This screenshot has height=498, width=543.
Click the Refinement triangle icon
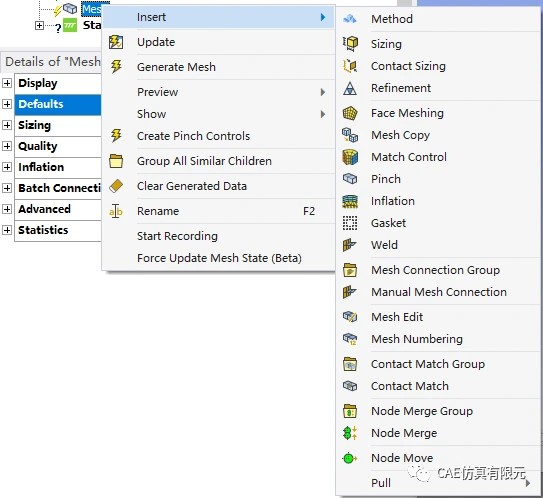point(350,88)
